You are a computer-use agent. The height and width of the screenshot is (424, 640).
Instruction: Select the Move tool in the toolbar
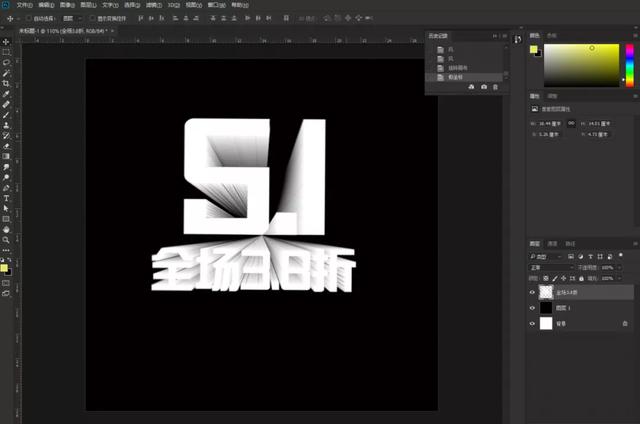(x=6, y=41)
